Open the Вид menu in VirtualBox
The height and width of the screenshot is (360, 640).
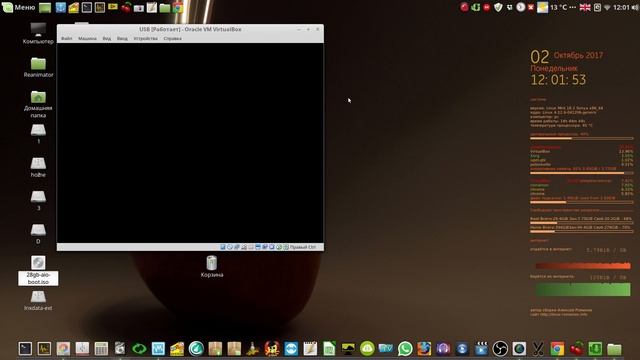point(107,38)
